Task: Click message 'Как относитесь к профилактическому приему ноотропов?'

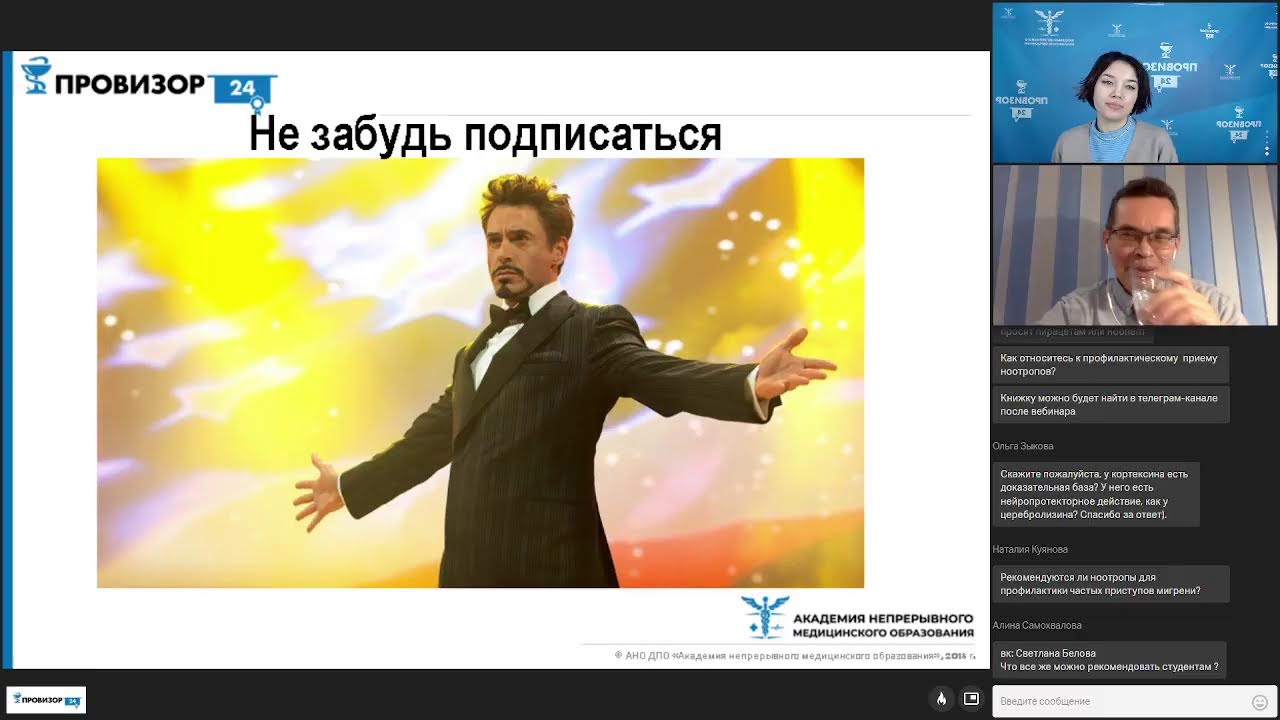Action: [x=1111, y=364]
